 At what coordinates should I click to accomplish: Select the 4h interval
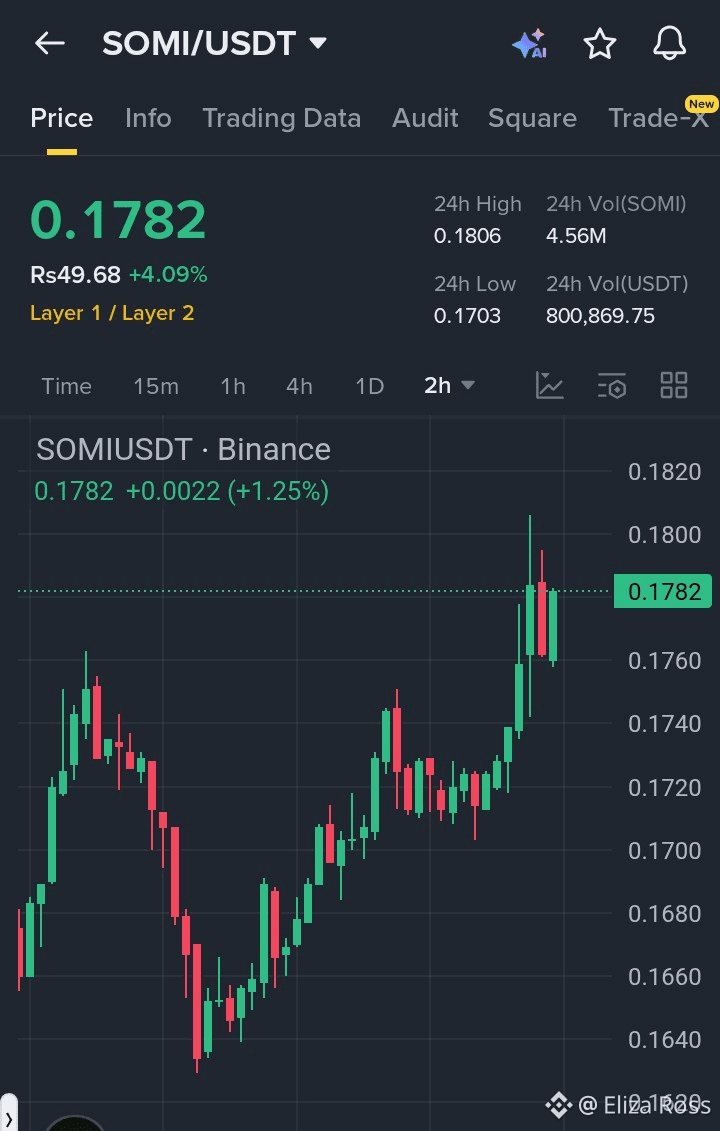299,386
